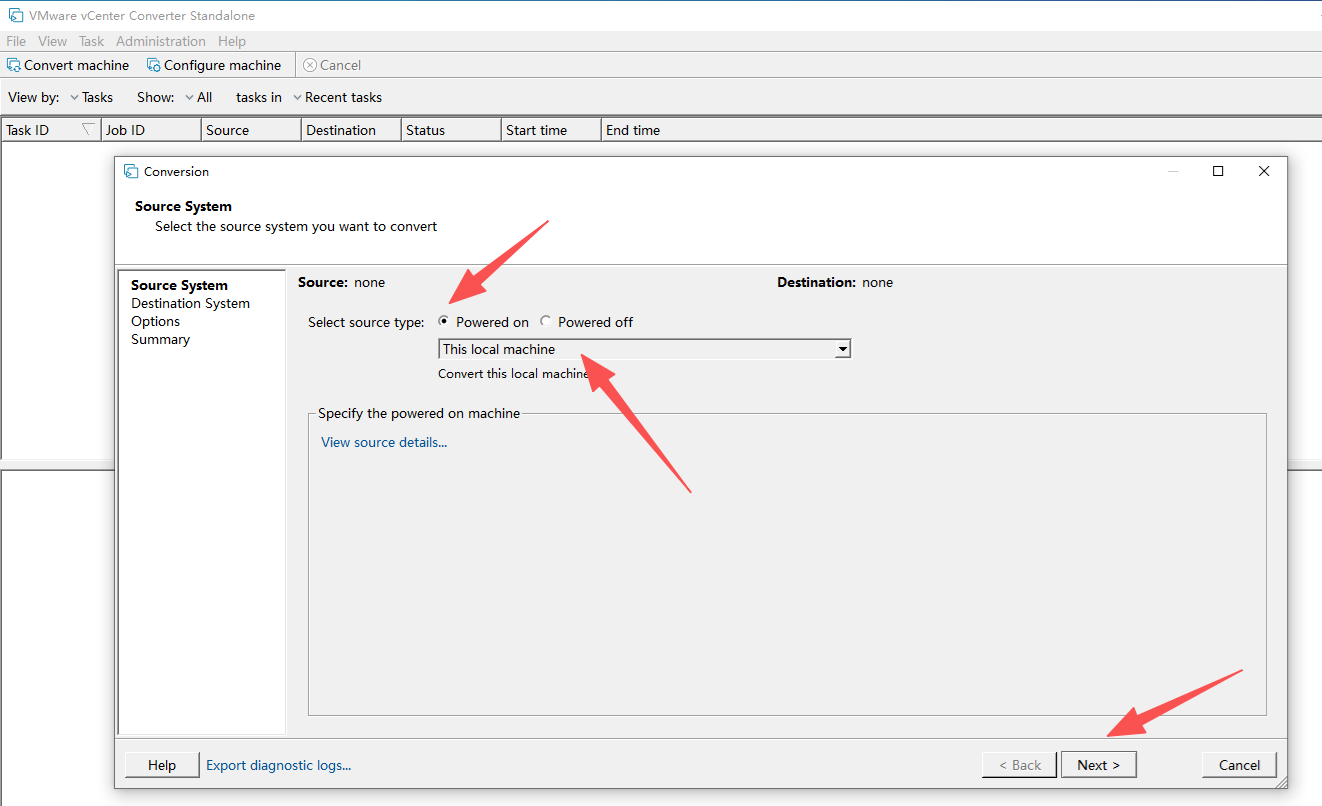The image size is (1322, 806).
Task: Click the Cancel task toolbar icon
Action: [310, 65]
